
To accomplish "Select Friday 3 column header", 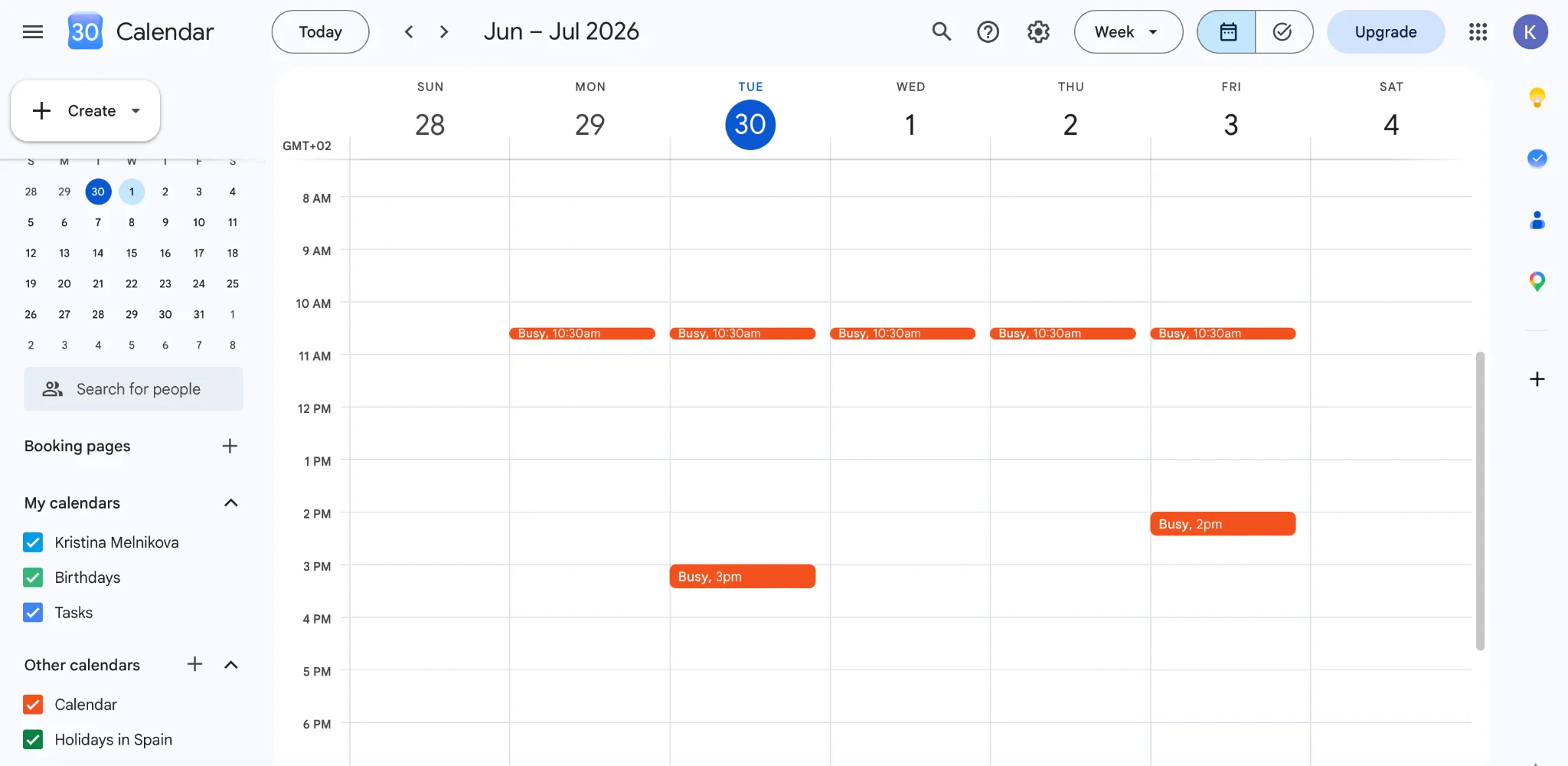I will (1231, 113).
